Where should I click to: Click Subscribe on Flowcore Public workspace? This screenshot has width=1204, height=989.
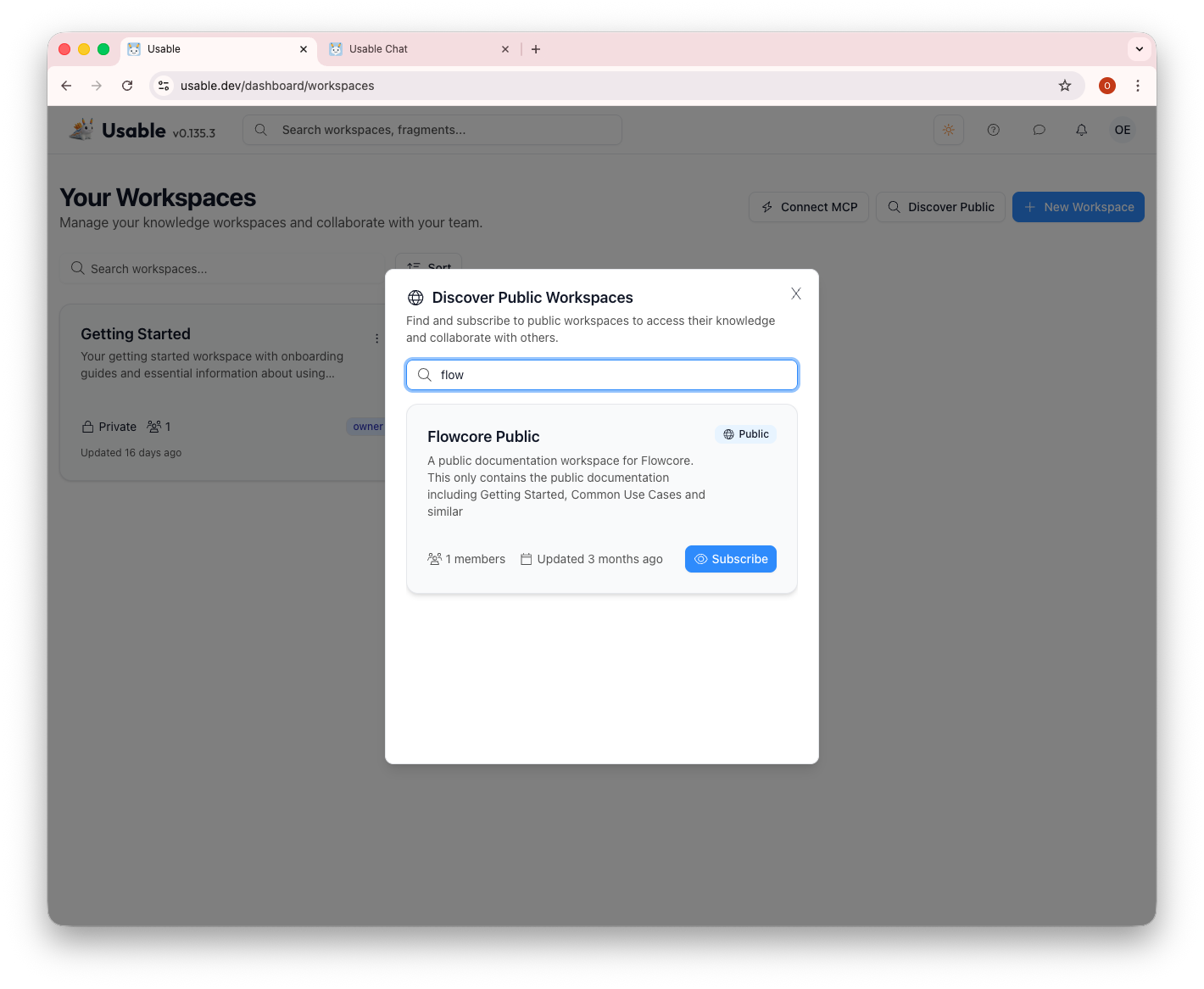pos(730,559)
